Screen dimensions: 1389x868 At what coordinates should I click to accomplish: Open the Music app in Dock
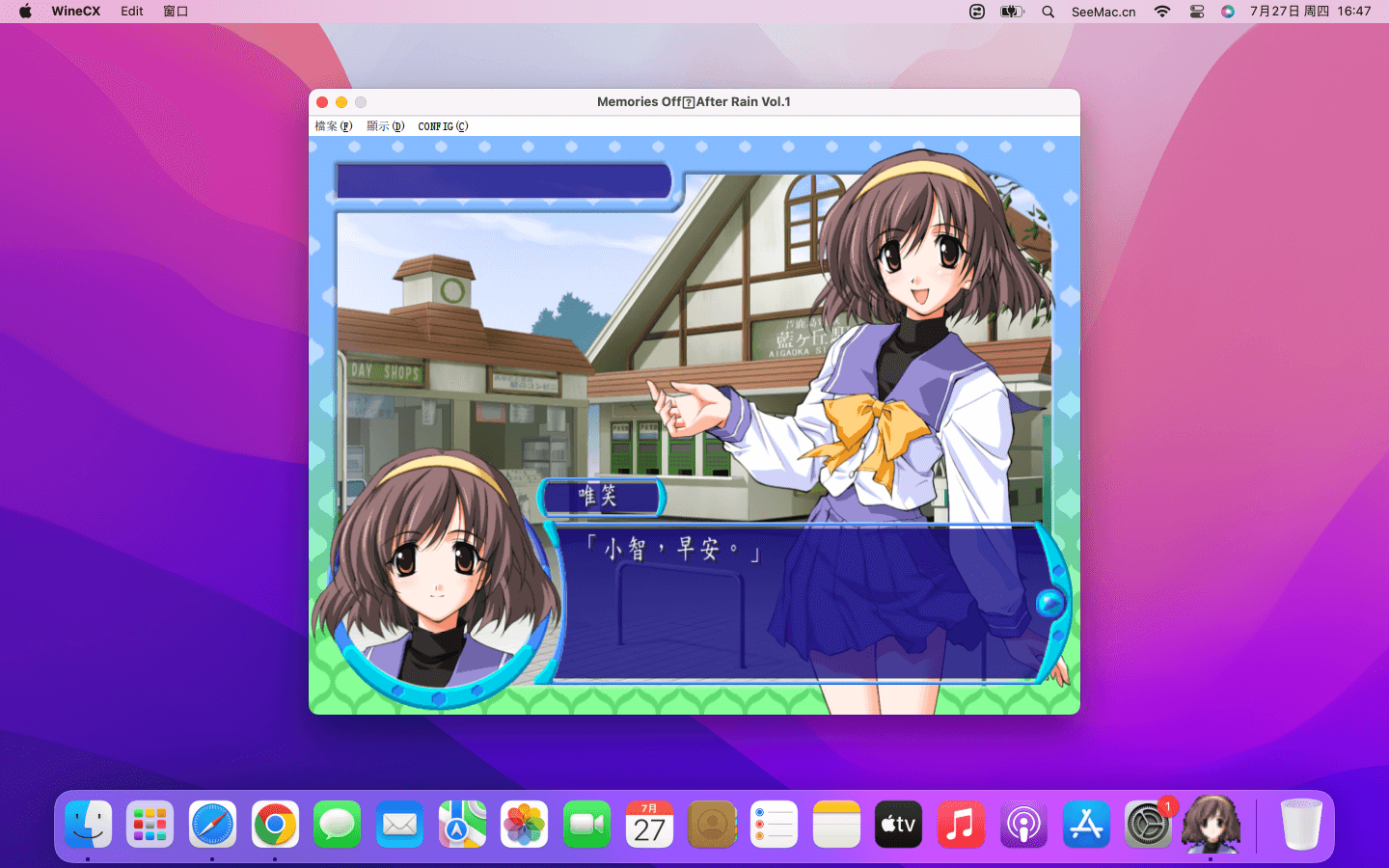coord(961,825)
